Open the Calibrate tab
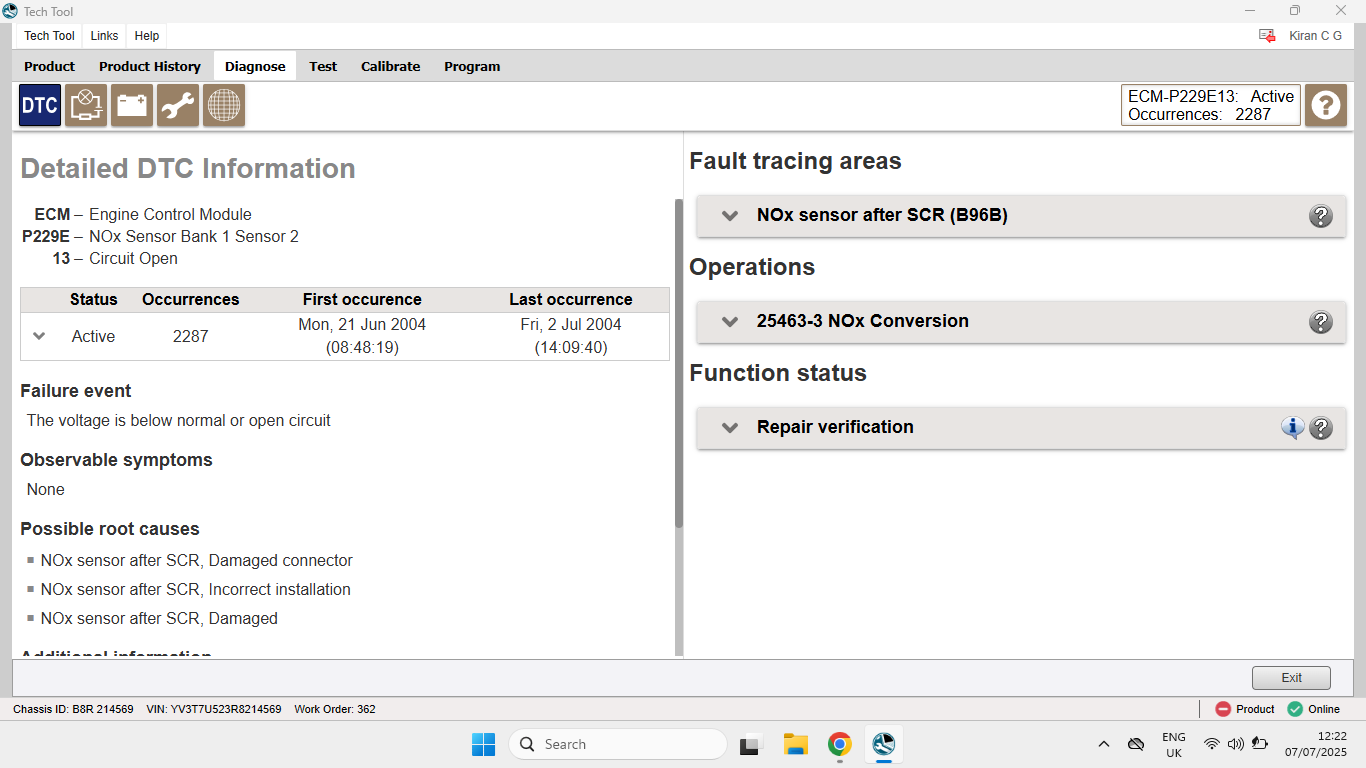 pos(390,66)
